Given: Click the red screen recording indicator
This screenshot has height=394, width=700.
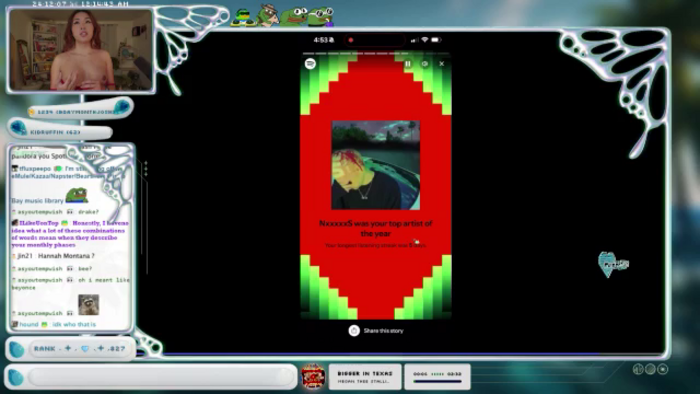Looking at the screenshot, I should (x=351, y=40).
